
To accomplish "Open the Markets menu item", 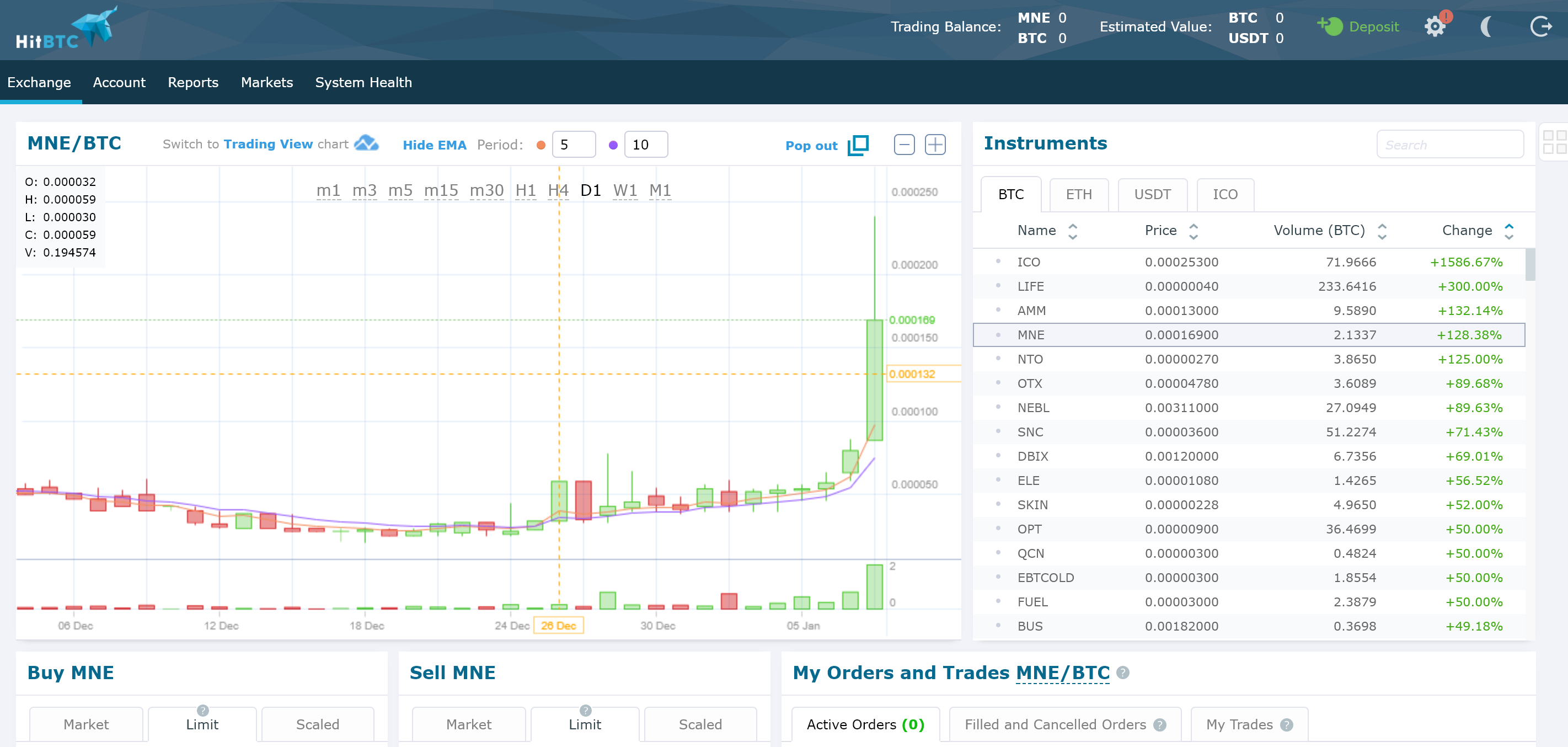I will coord(266,82).
